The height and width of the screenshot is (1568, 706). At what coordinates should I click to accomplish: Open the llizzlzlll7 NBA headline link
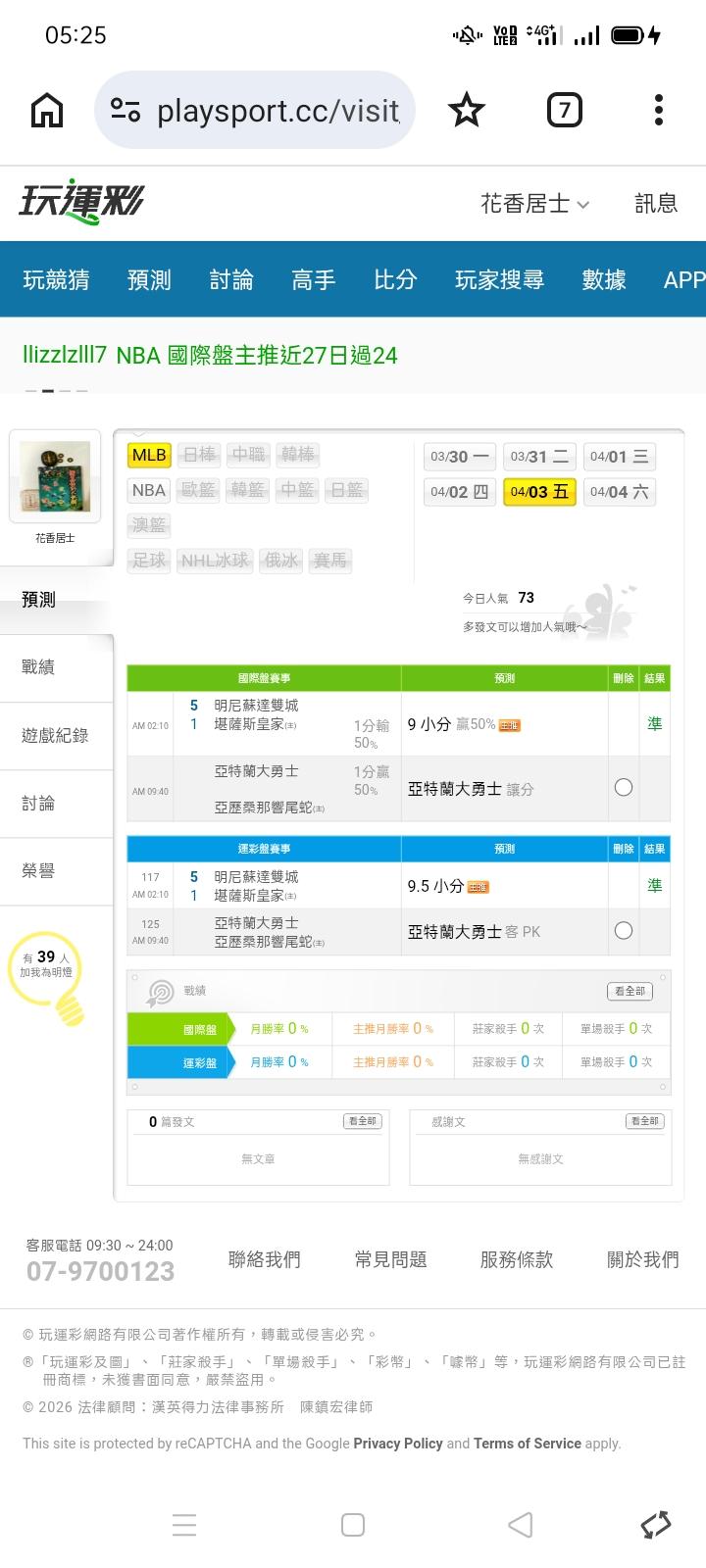(210, 356)
